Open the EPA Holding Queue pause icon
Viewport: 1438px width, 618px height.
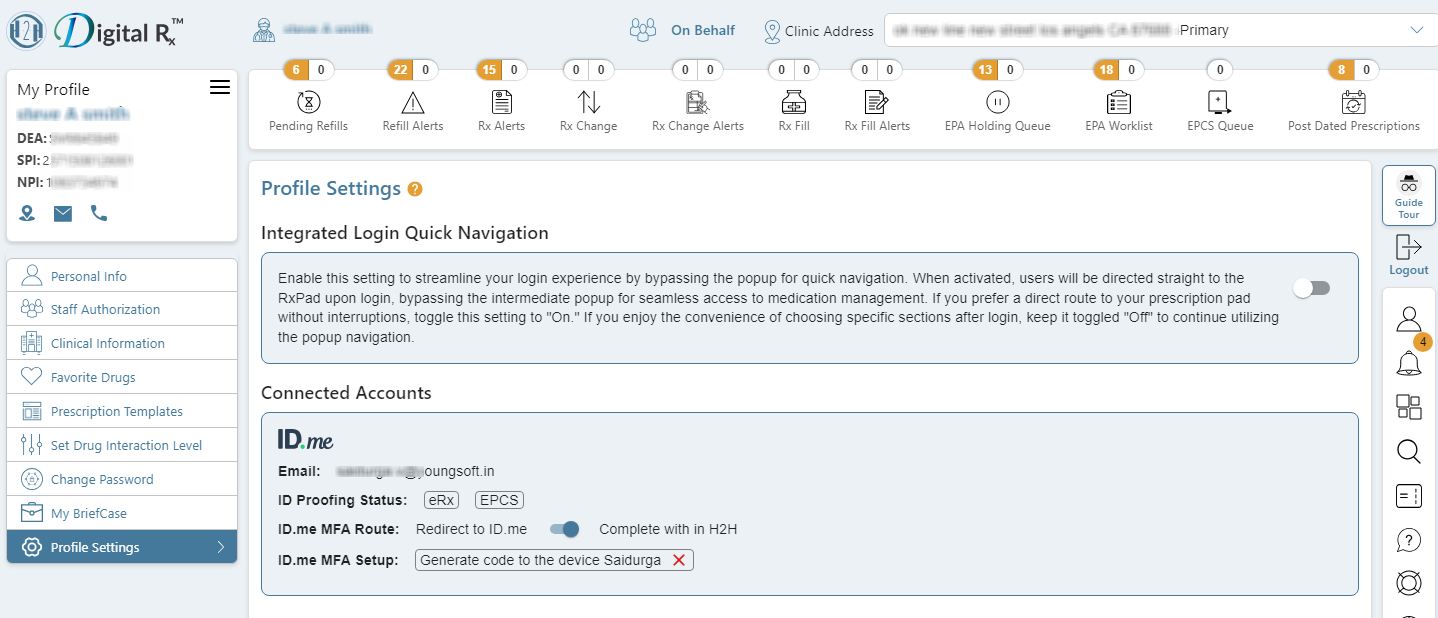pos(998,101)
